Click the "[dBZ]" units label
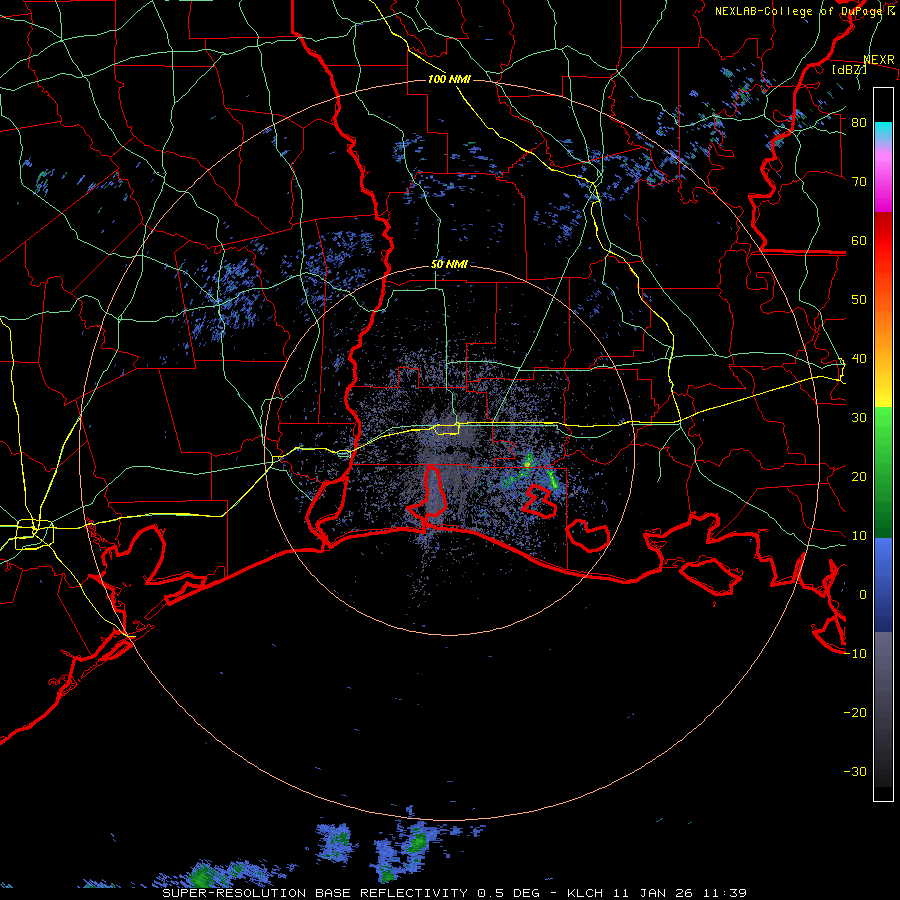 point(850,69)
